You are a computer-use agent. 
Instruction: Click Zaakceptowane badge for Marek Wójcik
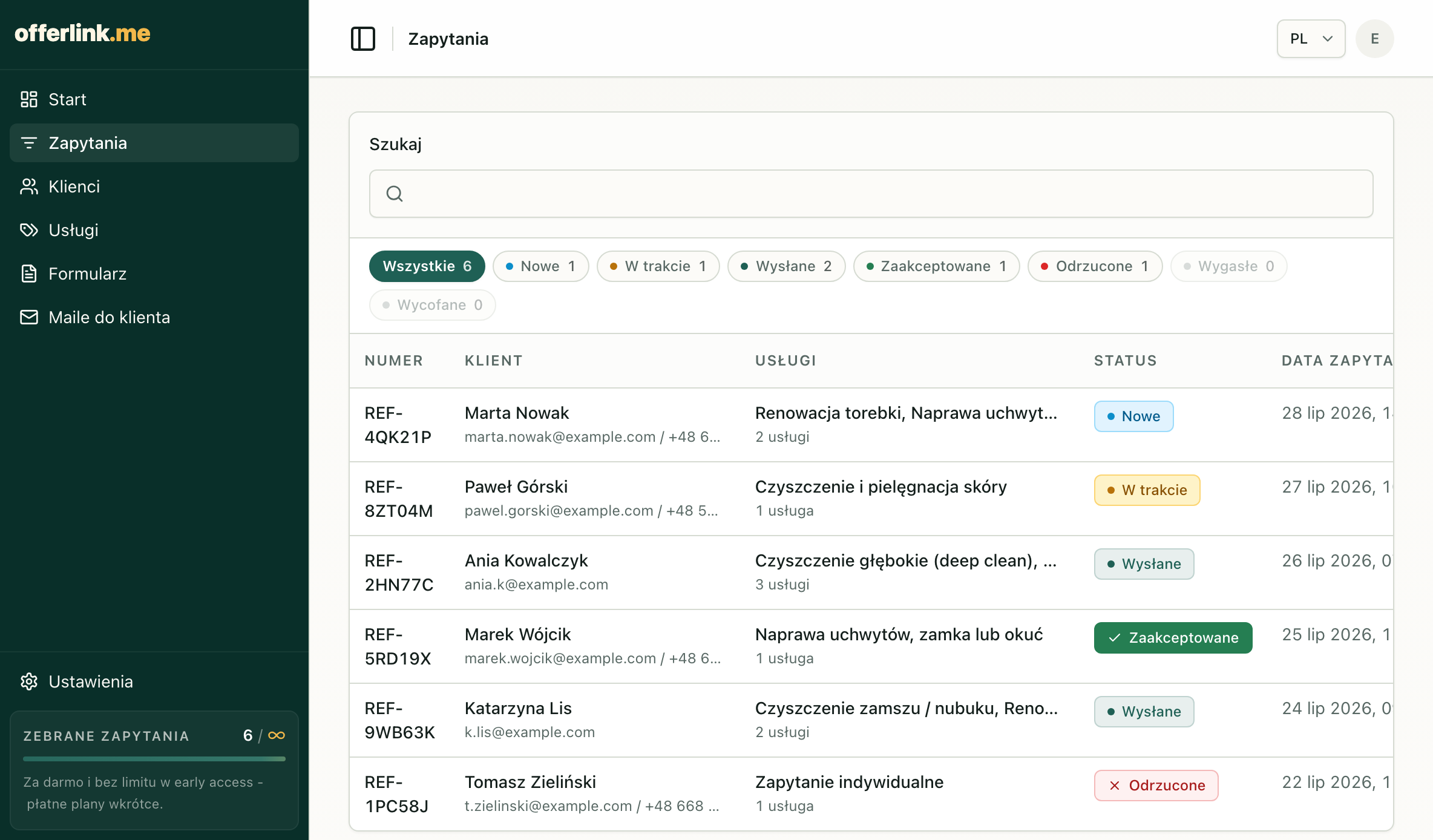click(x=1173, y=638)
